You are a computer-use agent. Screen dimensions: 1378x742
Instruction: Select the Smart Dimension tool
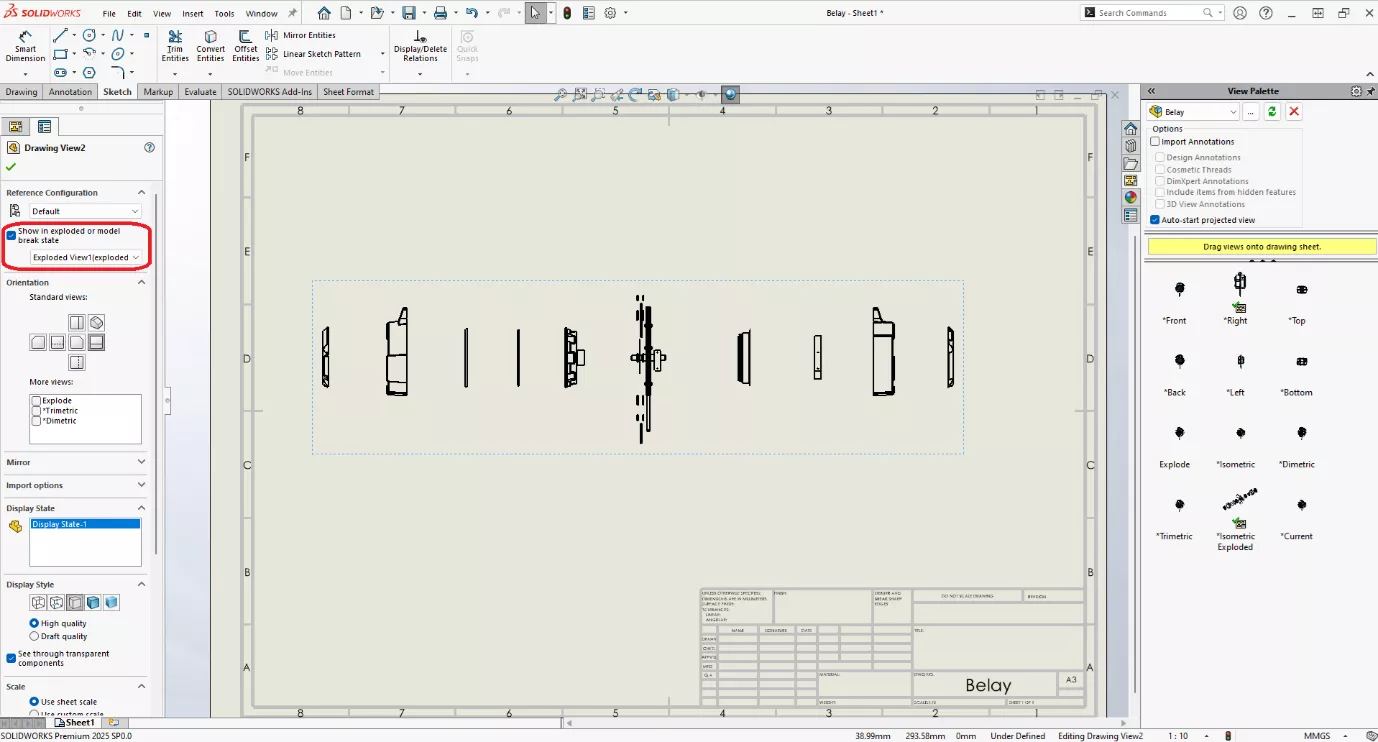pyautogui.click(x=25, y=46)
